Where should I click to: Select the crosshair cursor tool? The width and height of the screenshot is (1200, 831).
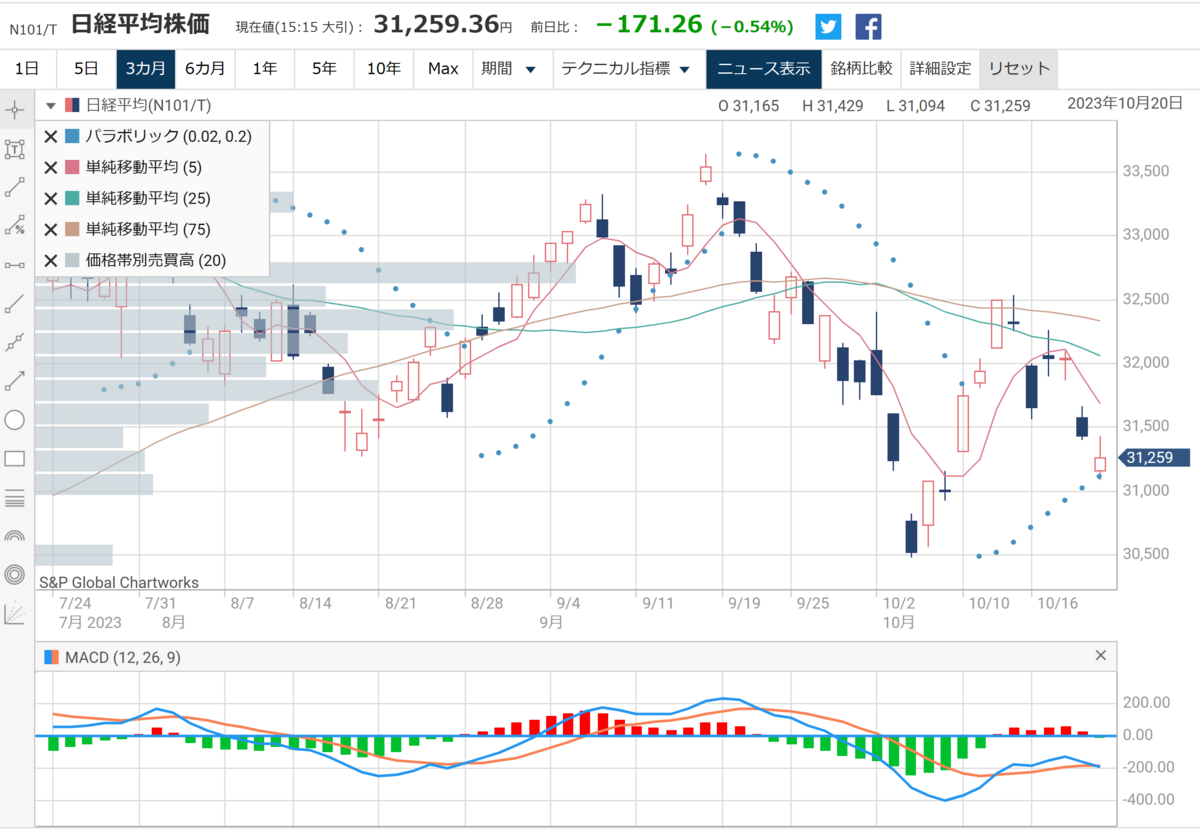pyautogui.click(x=15, y=108)
